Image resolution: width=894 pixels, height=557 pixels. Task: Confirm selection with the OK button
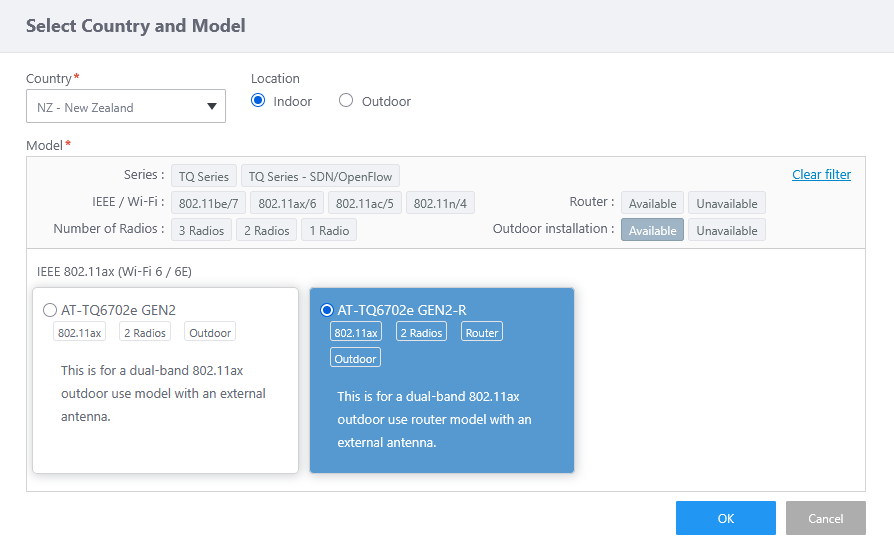[x=726, y=518]
